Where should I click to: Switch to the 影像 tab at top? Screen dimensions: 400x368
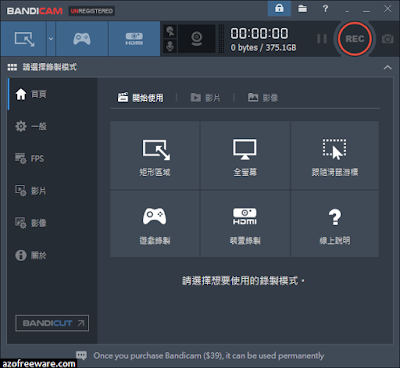coord(263,98)
